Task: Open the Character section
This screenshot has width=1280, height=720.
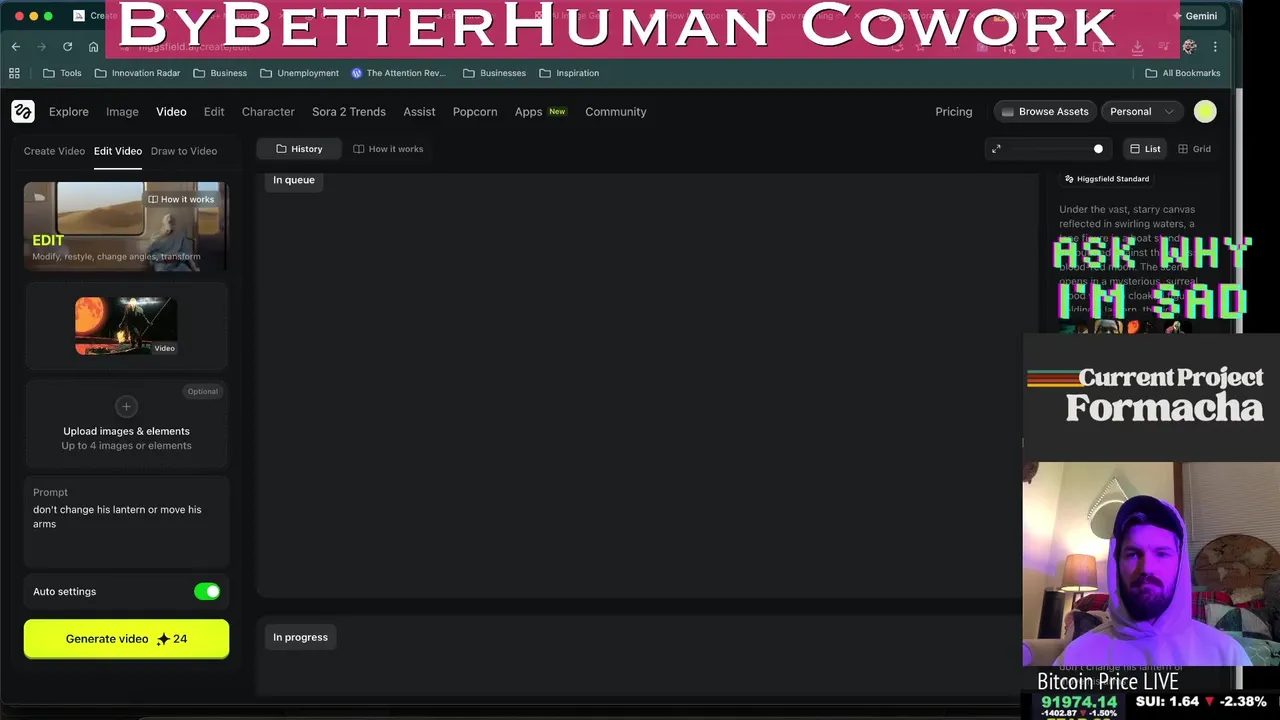Action: tap(268, 112)
